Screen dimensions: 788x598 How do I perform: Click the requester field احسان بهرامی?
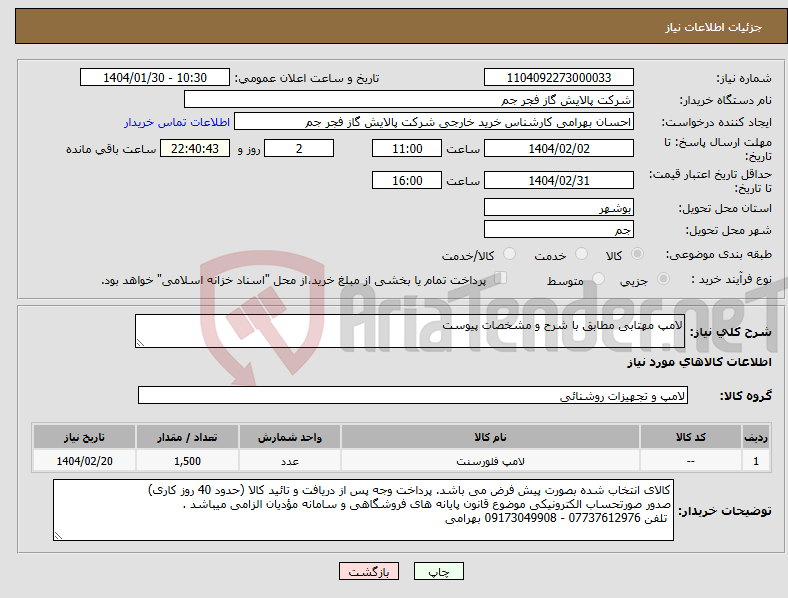coord(434,122)
